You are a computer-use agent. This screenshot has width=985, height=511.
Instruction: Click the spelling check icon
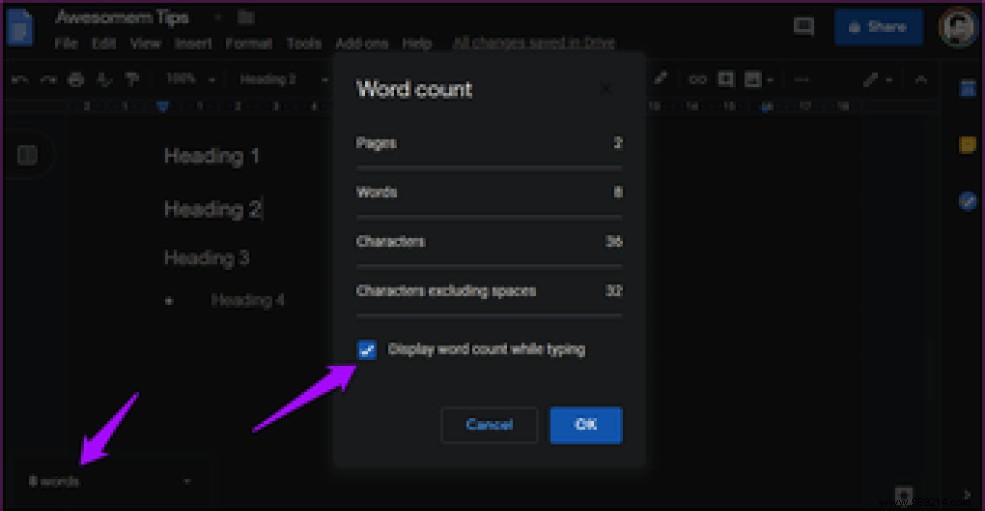pos(104,79)
